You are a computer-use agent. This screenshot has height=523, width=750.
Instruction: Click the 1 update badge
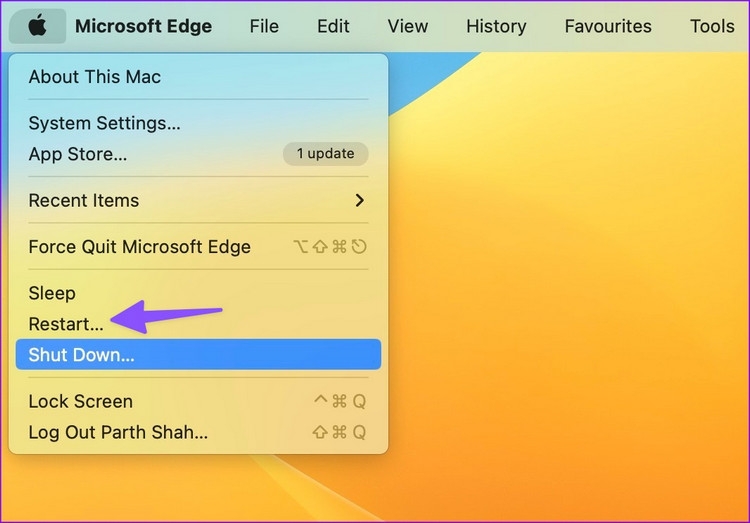tap(326, 154)
